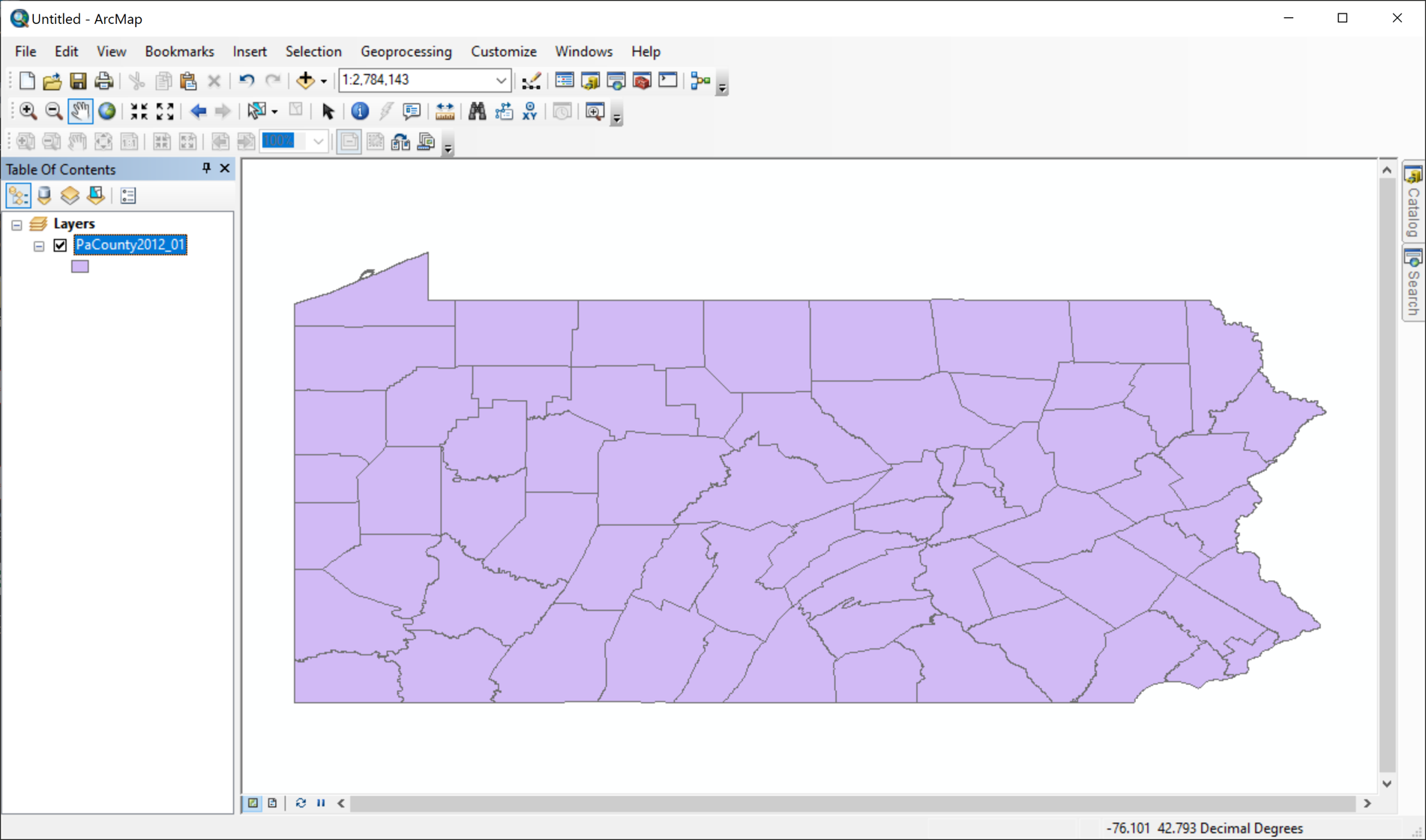Click the horizontal map scrollbar

click(854, 803)
